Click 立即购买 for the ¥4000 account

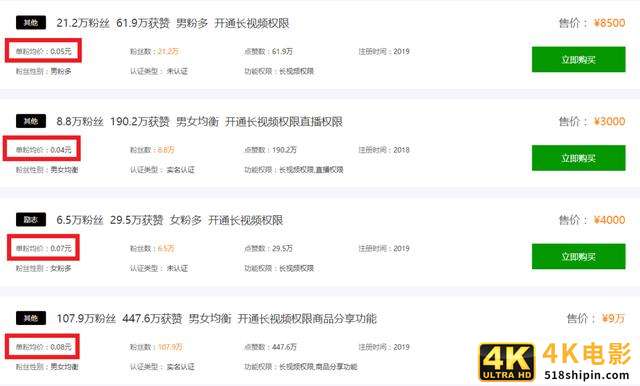tap(578, 256)
